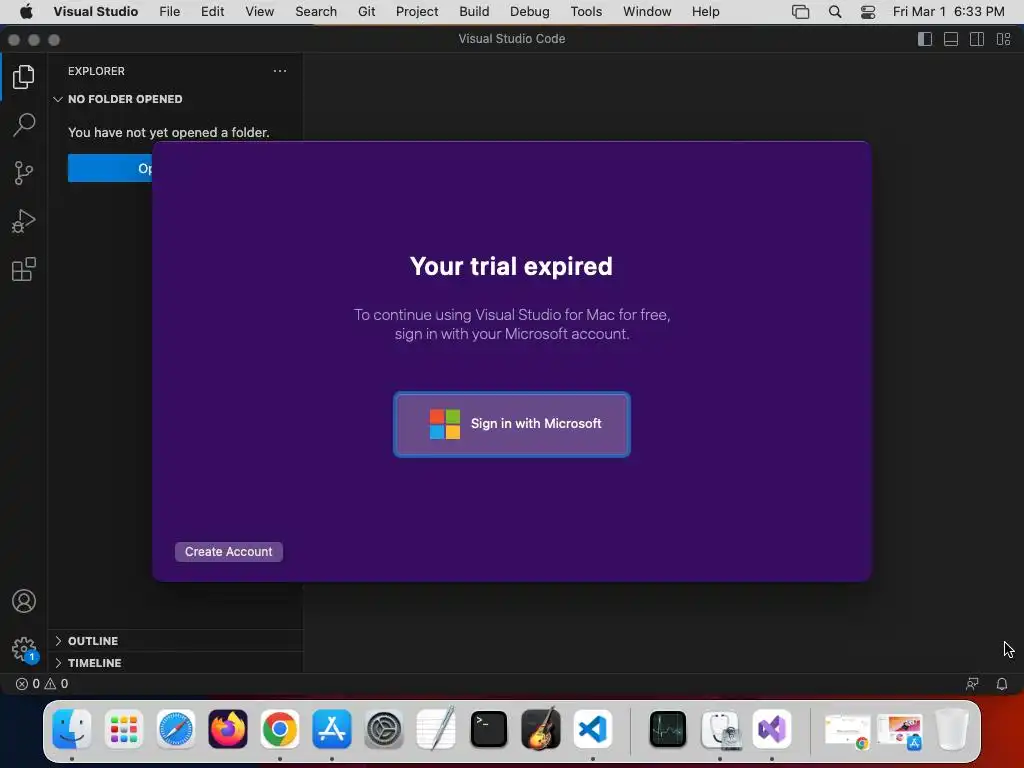Open Spotlight search in menu bar
The image size is (1024, 768).
pyautogui.click(x=835, y=12)
